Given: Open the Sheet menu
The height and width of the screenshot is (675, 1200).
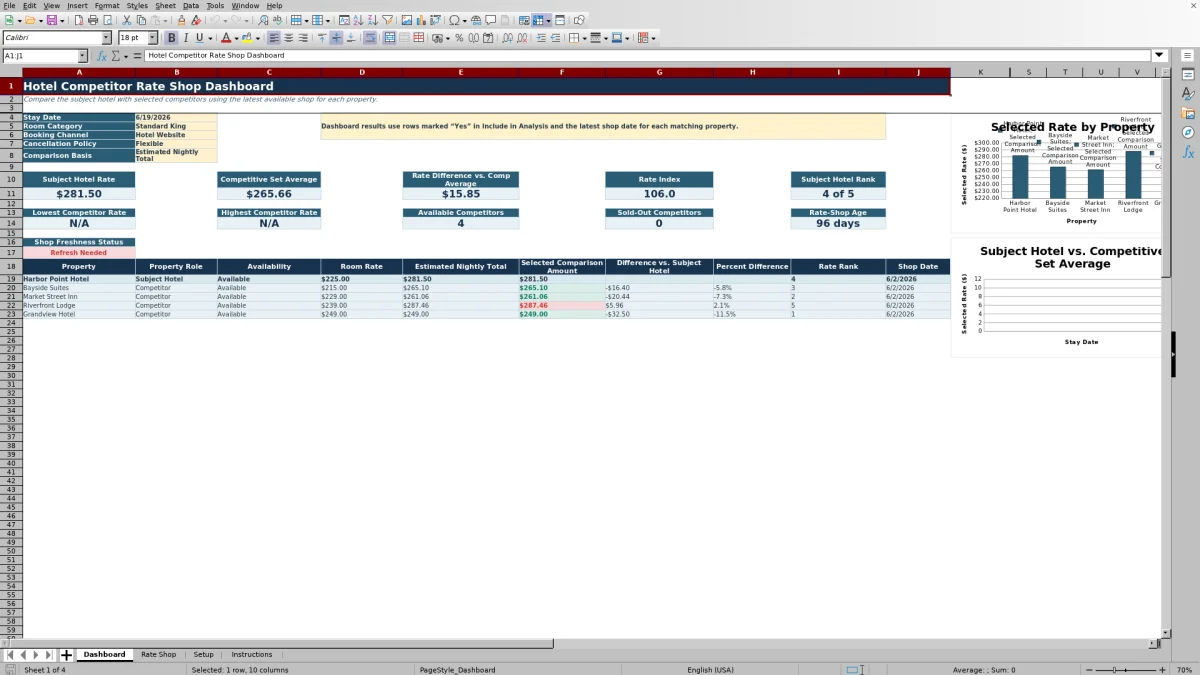Looking at the screenshot, I should 166,6.
